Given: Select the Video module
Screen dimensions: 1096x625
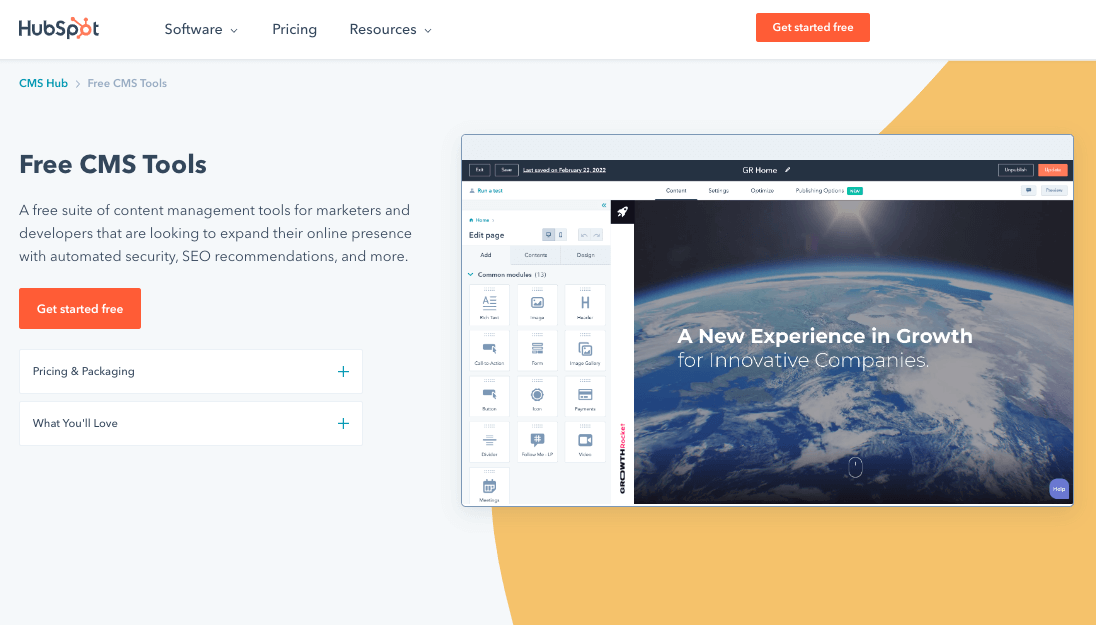Looking at the screenshot, I should (x=585, y=441).
